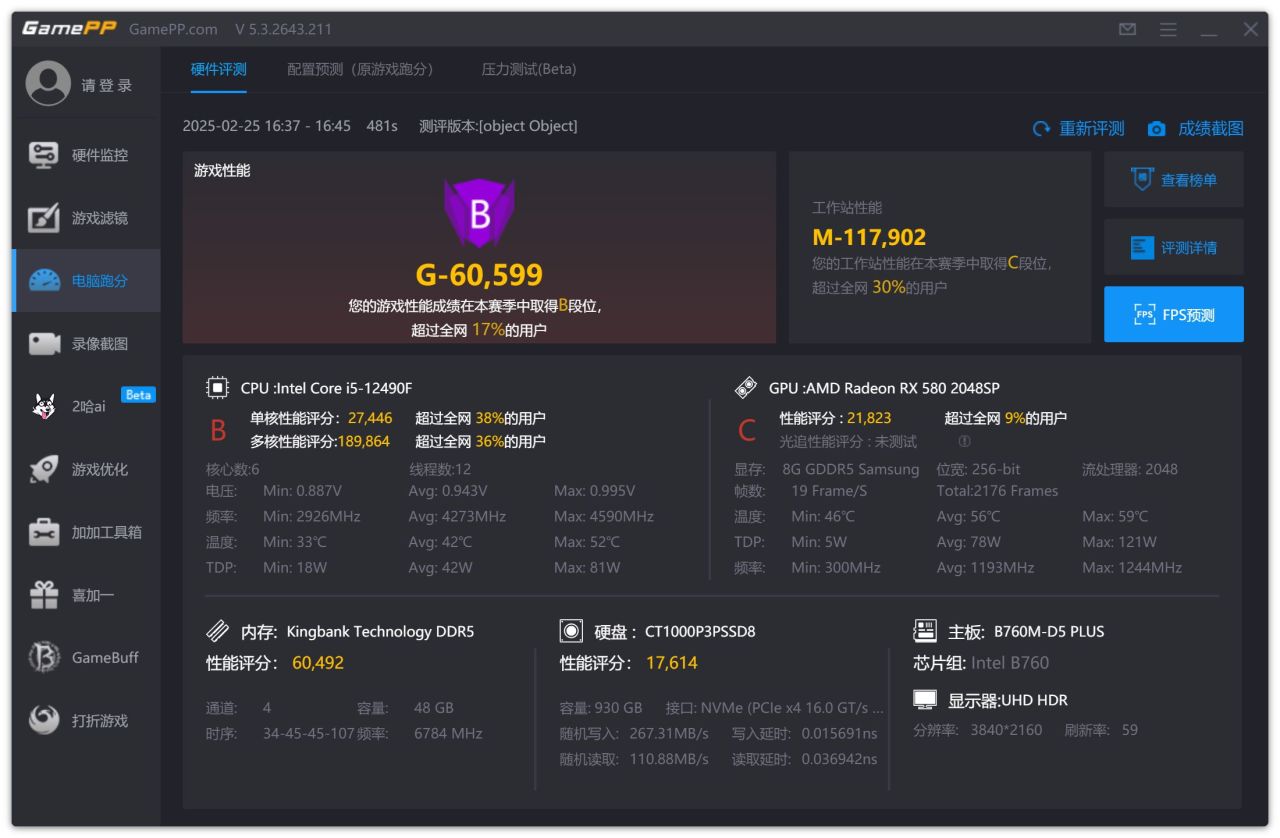This screenshot has height=838, width=1280.
Task: Click the 显示器 monitor icon
Action: pyautogui.click(x=924, y=700)
